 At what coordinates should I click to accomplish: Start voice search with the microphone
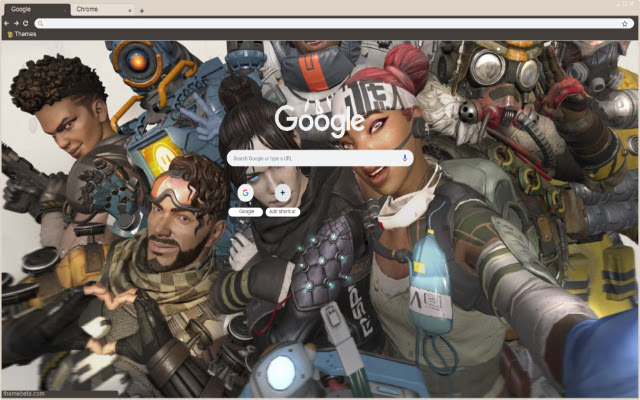point(404,158)
